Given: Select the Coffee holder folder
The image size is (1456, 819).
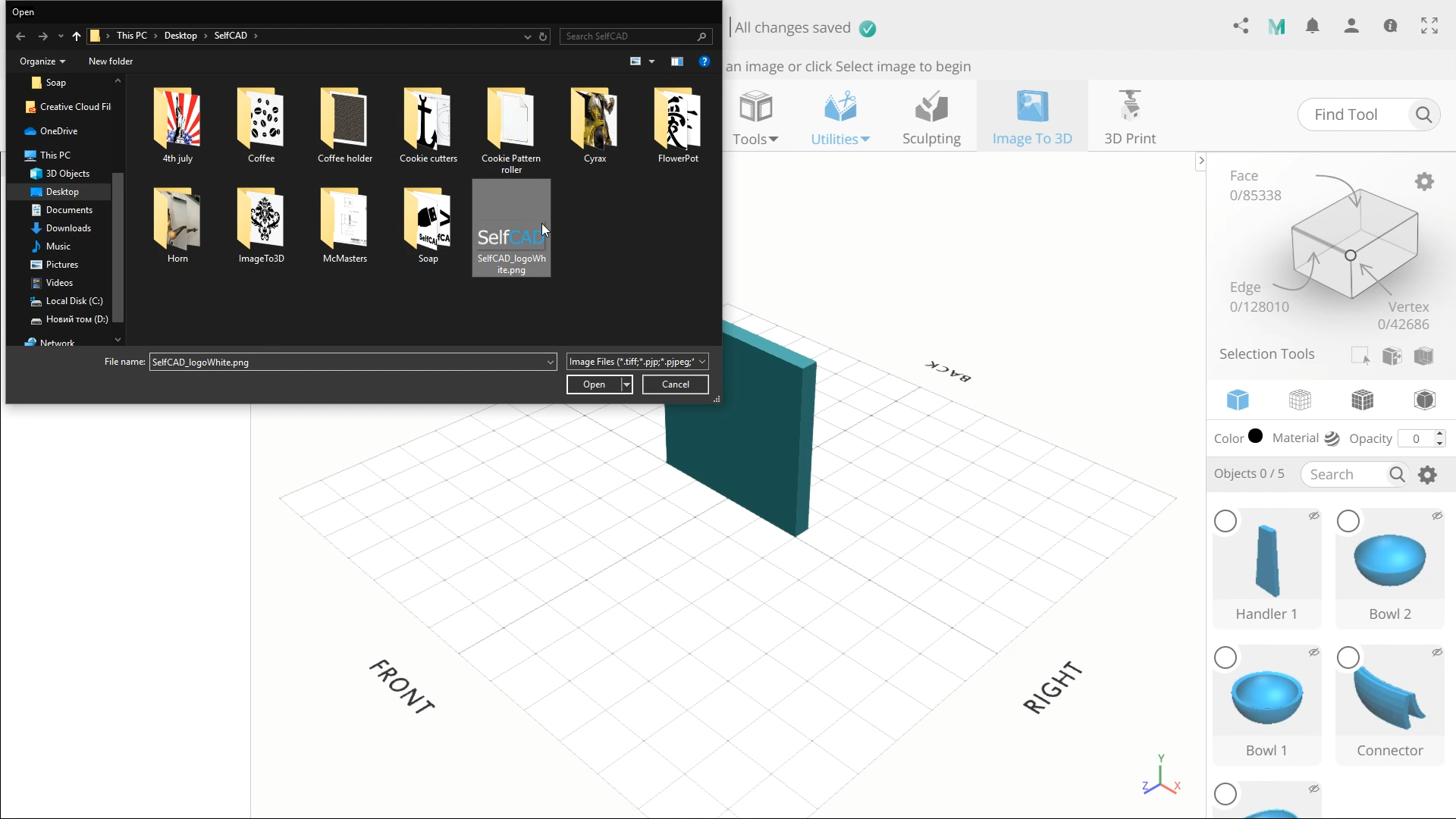Looking at the screenshot, I should coord(345,125).
